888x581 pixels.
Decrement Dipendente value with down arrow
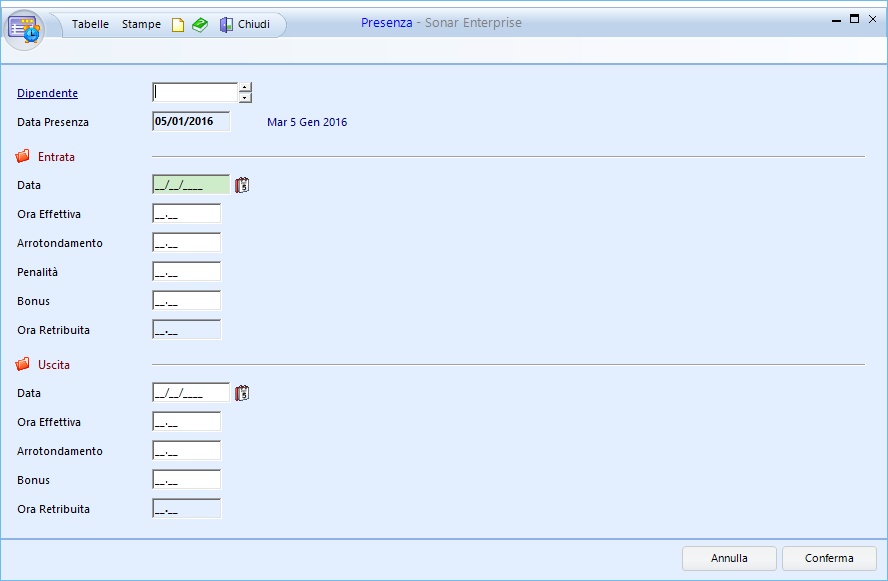pos(245,98)
